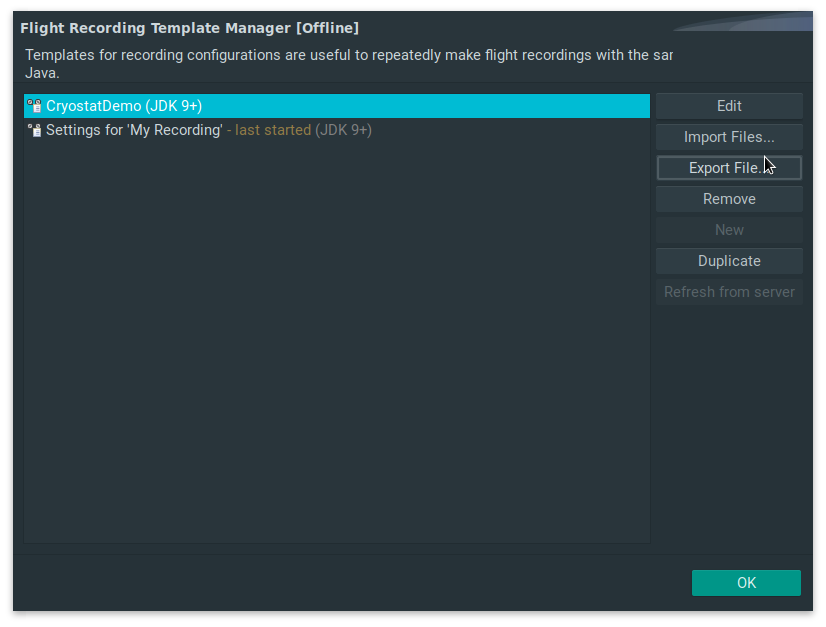Click empty space below Refresh from server
The image size is (826, 627).
click(729, 420)
